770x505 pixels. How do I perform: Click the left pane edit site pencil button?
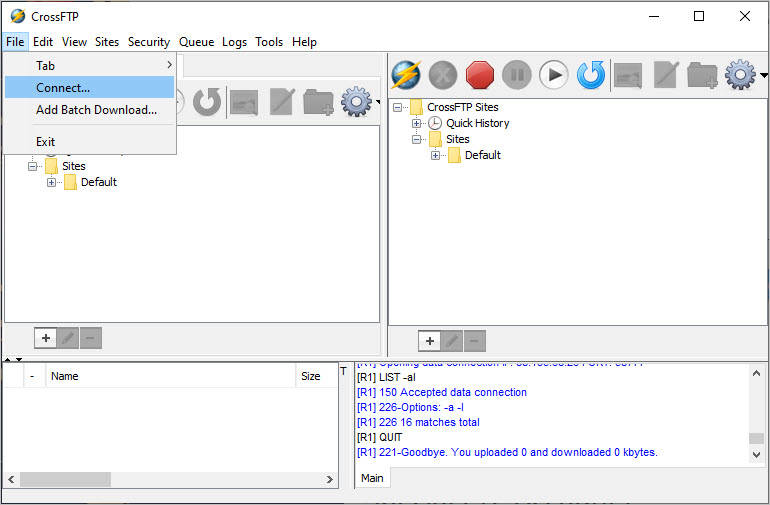68,338
